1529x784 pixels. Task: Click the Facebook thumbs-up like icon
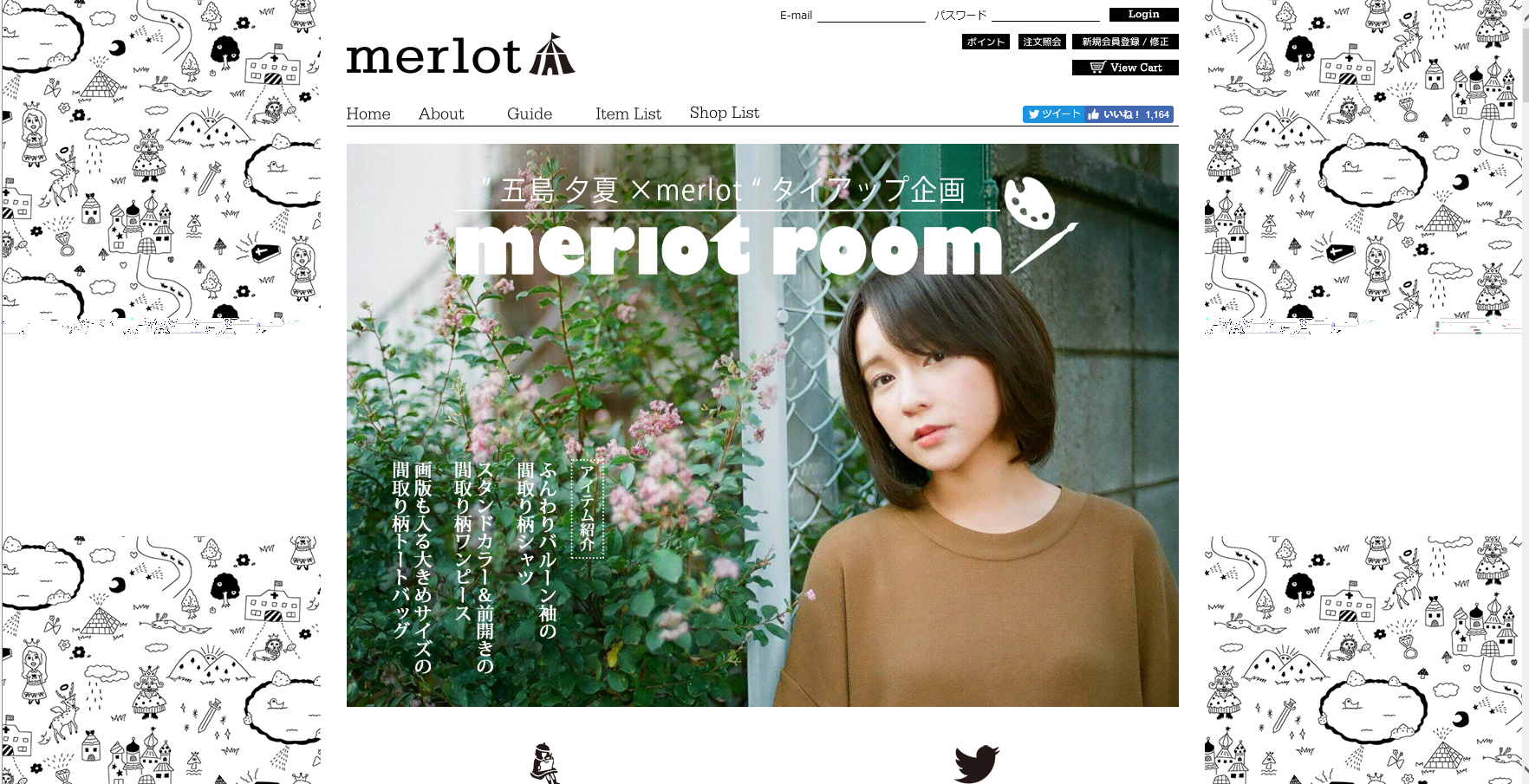tap(1094, 114)
